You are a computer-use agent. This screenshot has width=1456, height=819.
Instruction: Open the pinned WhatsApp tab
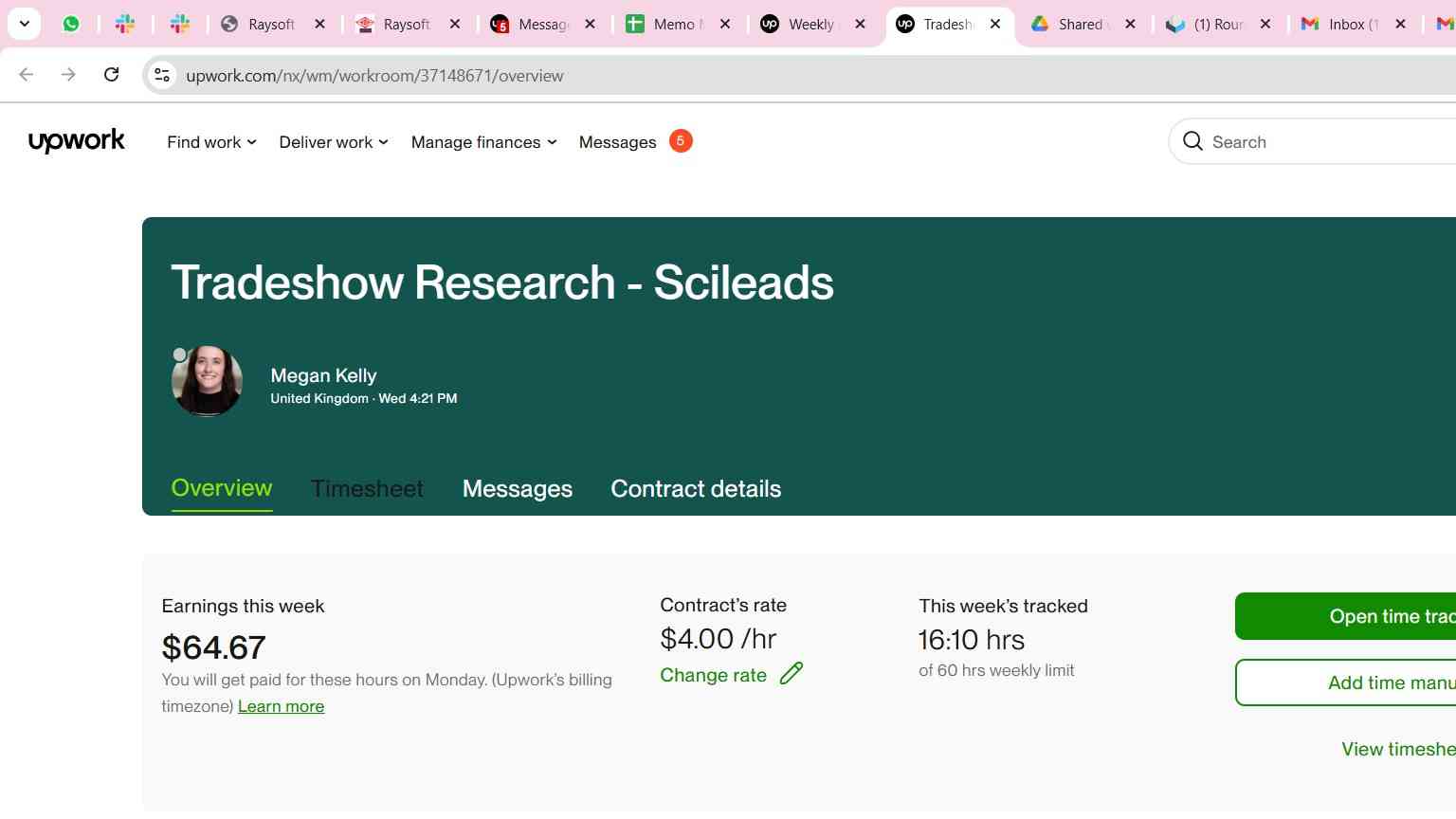pos(71,24)
